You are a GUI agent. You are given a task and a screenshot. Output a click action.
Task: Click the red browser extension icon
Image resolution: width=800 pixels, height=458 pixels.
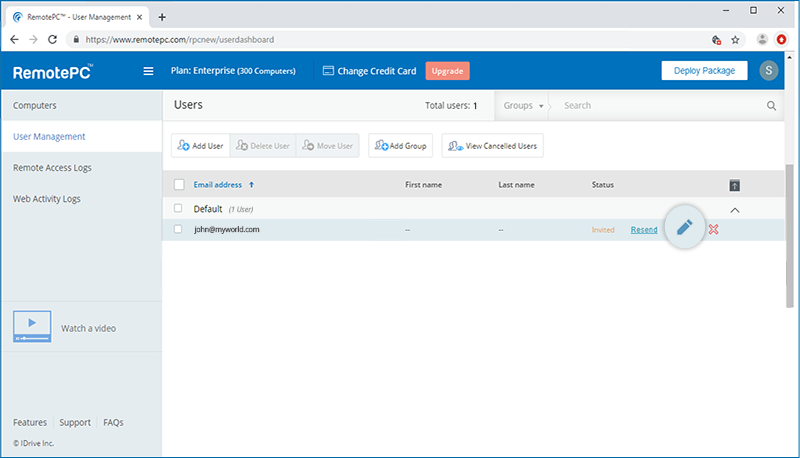coord(781,39)
